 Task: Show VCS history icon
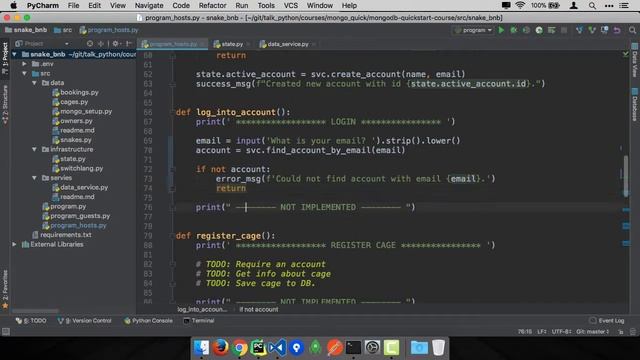tap(604, 30)
